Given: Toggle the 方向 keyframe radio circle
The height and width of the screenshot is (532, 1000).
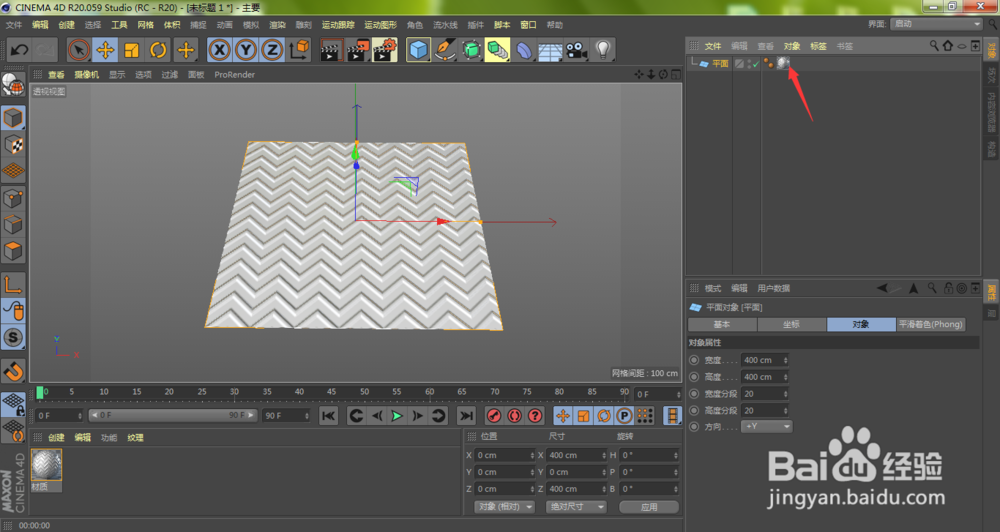Looking at the screenshot, I should 695,426.
